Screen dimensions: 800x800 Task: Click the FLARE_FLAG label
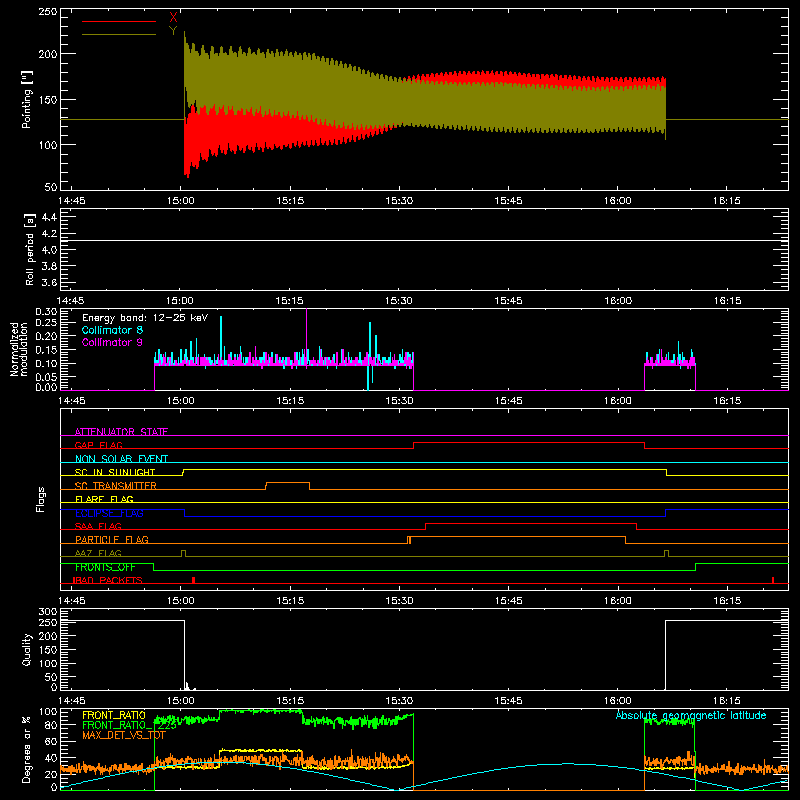coord(104,499)
